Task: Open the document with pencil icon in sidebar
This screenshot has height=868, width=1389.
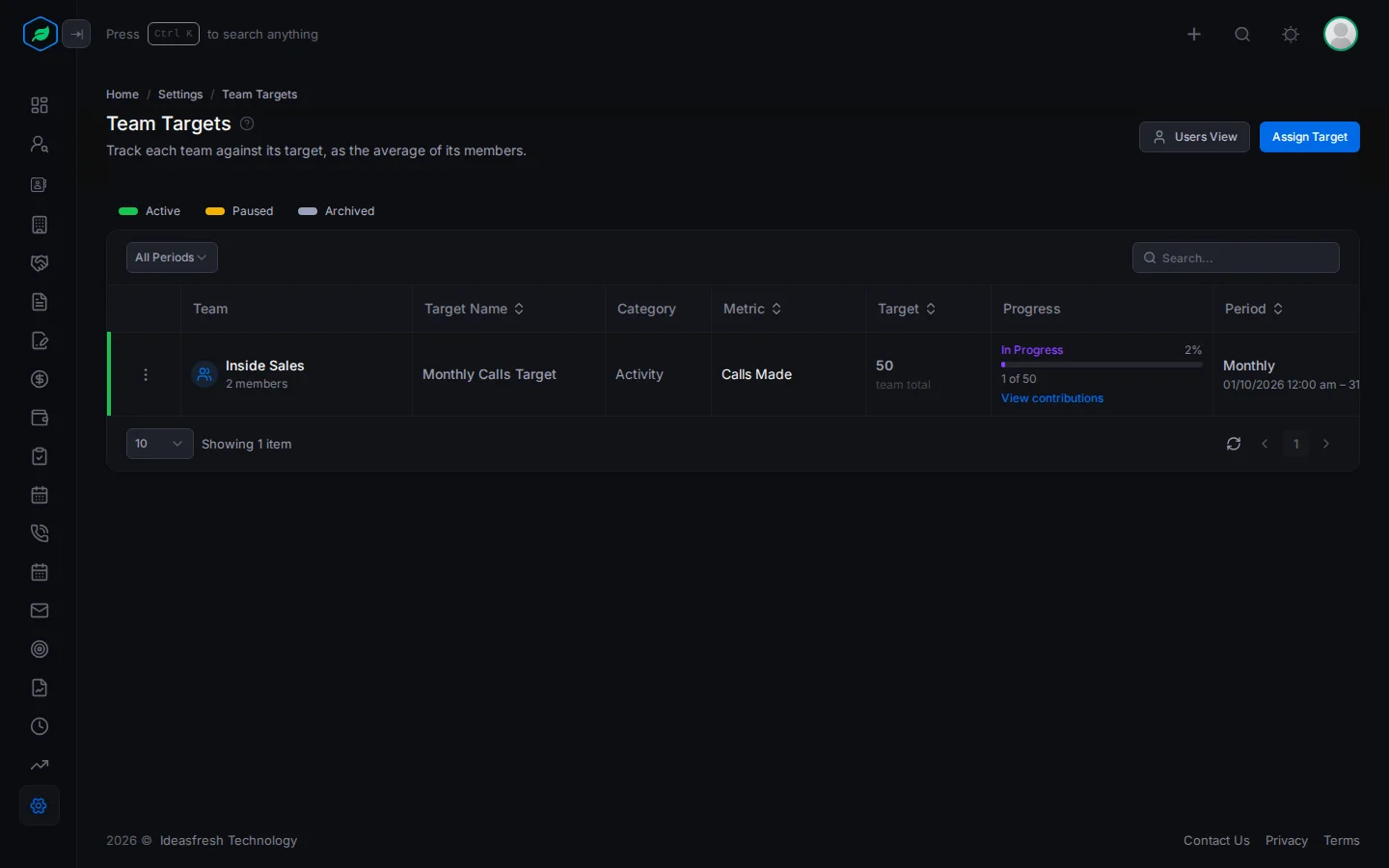Action: click(x=40, y=340)
